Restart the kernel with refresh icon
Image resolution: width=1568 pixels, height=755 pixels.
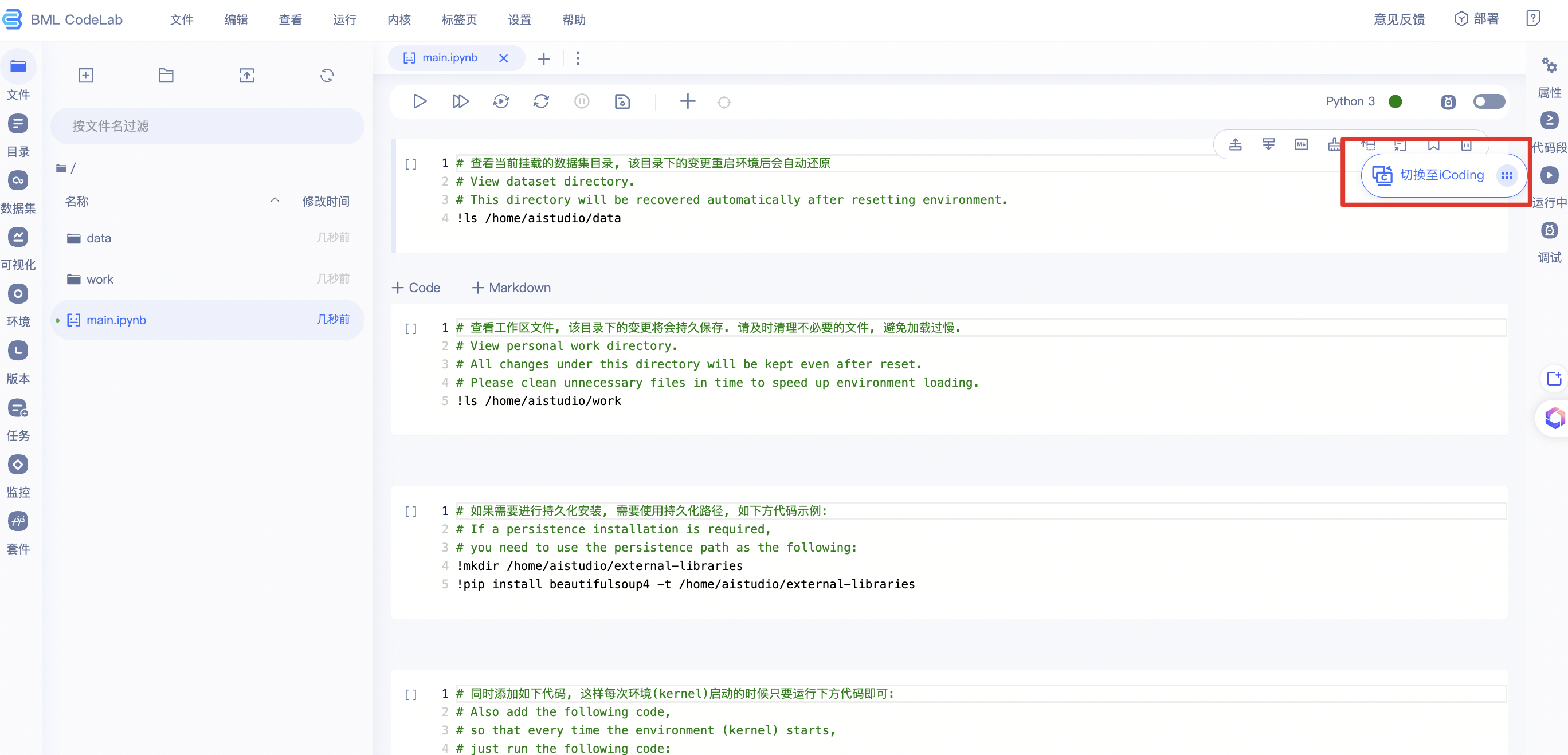pos(541,101)
